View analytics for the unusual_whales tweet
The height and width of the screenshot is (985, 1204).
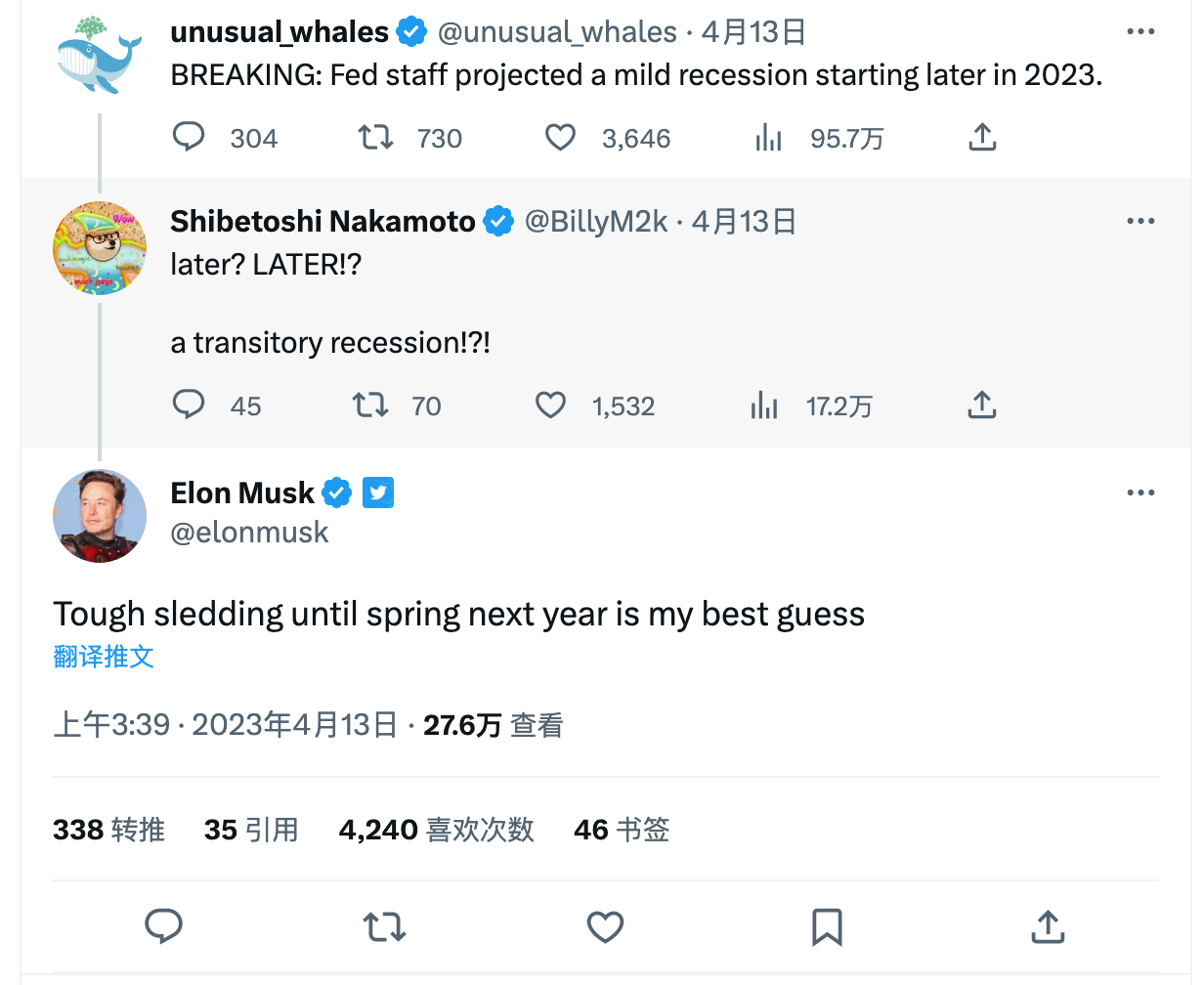769,138
